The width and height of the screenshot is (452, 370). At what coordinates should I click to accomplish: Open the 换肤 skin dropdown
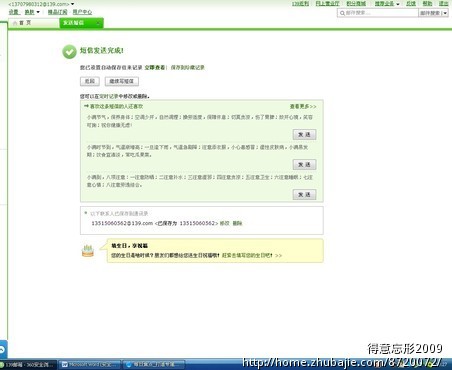pyautogui.click(x=32, y=12)
